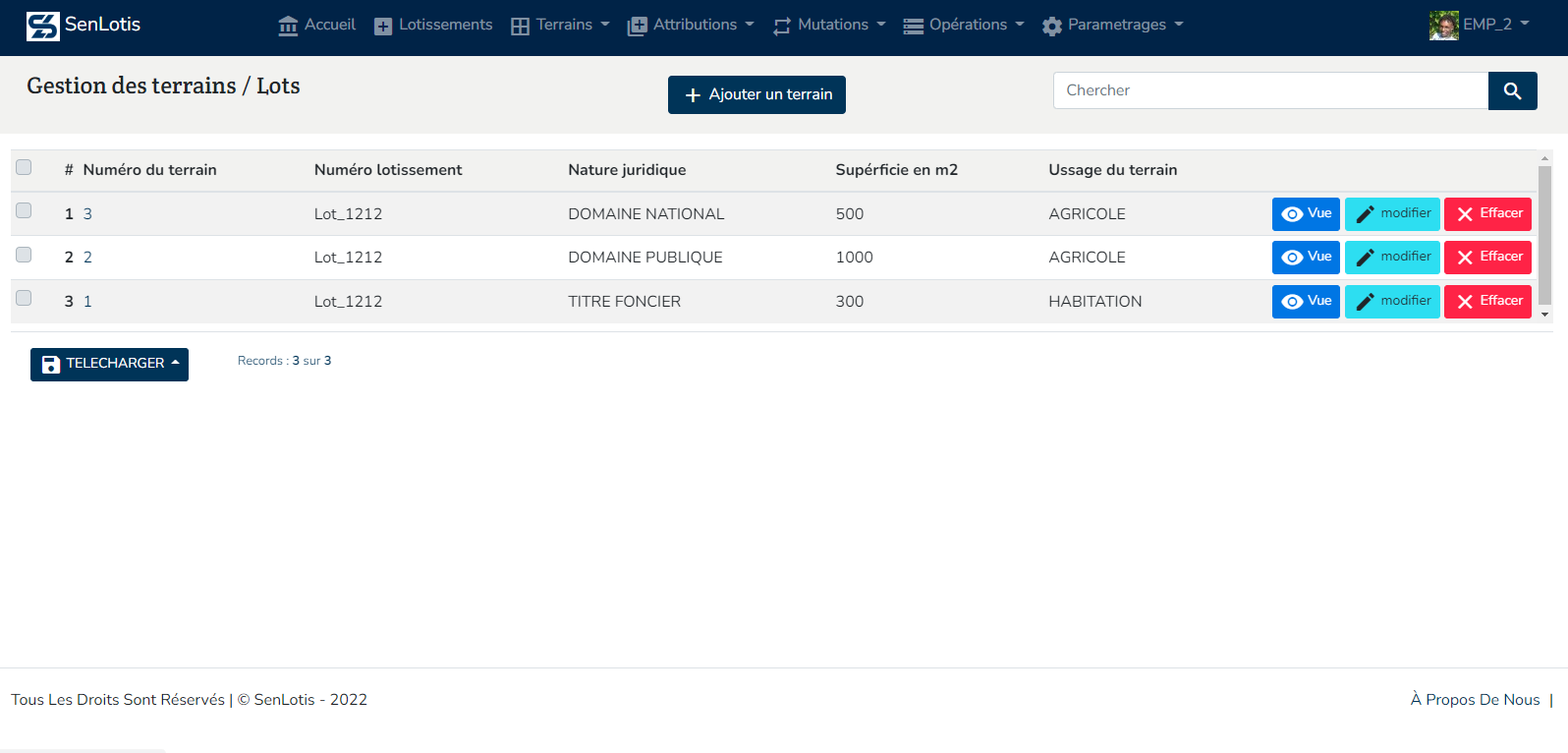Open the TELECHARGER download menu

109,364
